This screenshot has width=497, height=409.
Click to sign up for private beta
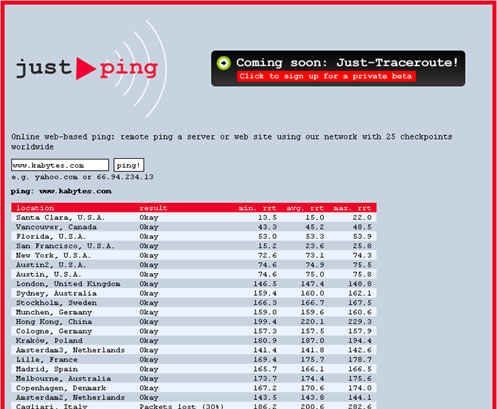(x=326, y=76)
